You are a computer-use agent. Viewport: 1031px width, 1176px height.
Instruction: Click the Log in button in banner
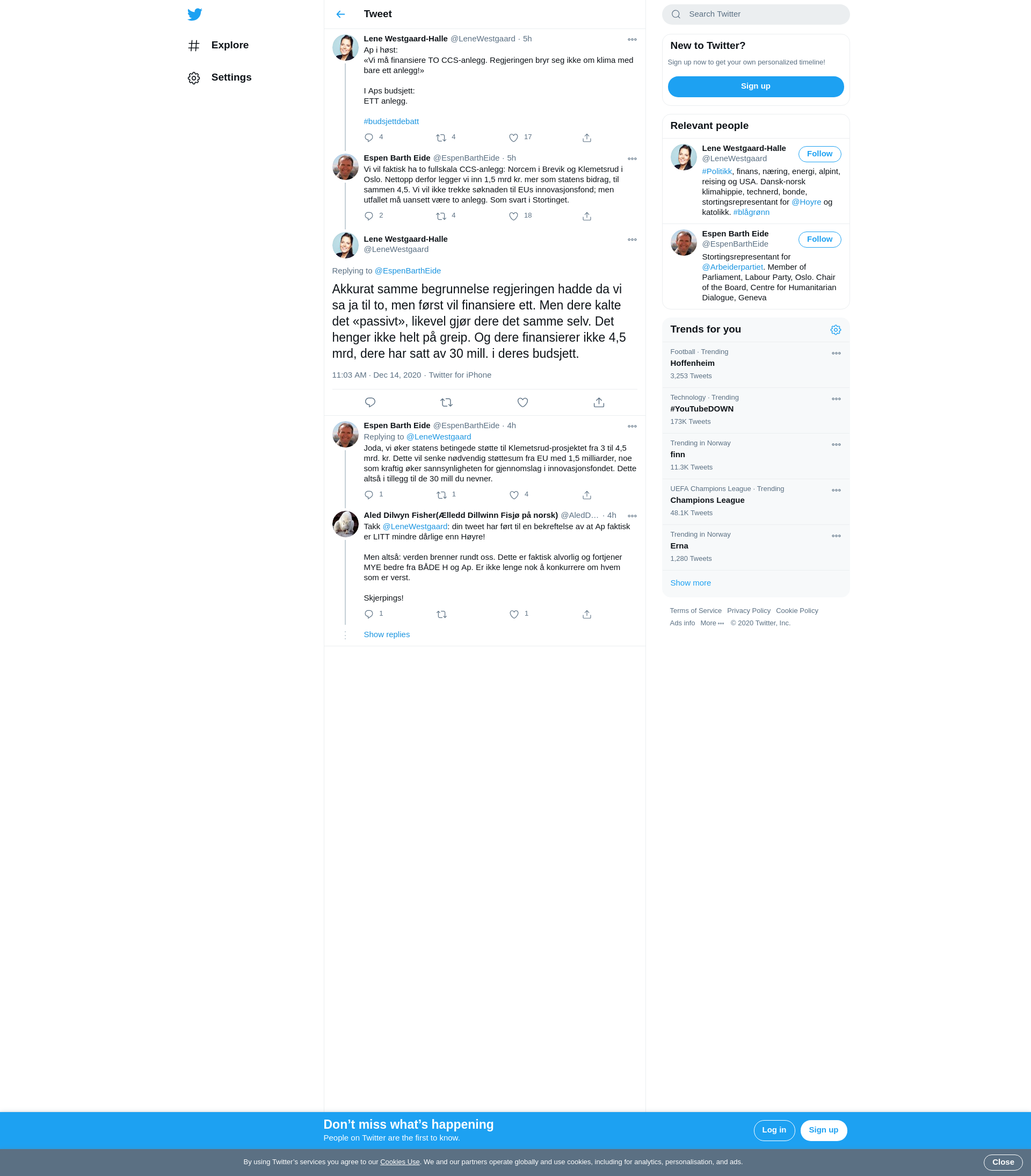tap(774, 1130)
